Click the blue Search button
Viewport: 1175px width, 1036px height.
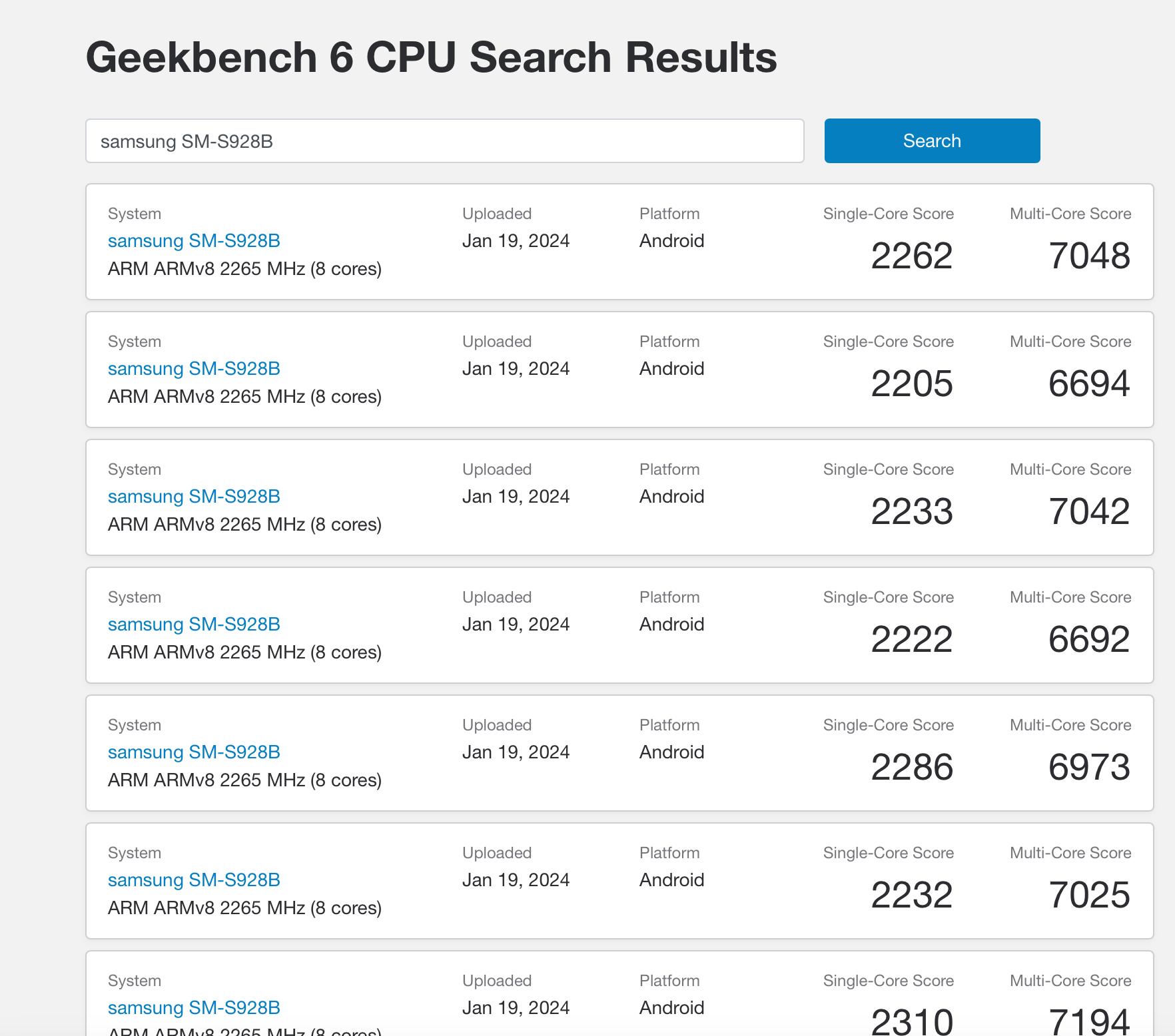pyautogui.click(x=932, y=140)
